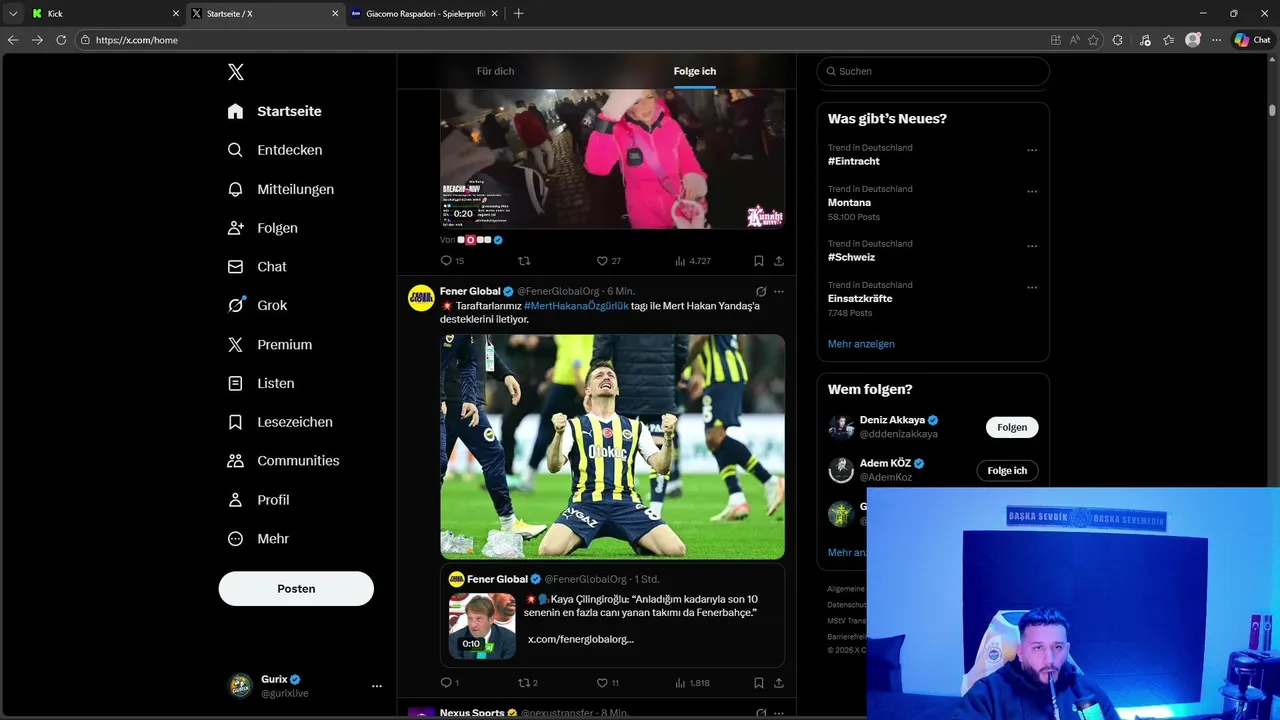Open Startseite from the sidebar

275,111
